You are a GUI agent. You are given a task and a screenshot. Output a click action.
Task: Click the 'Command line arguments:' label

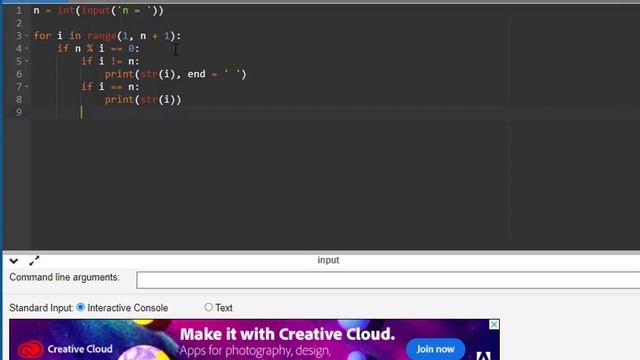pos(64,277)
